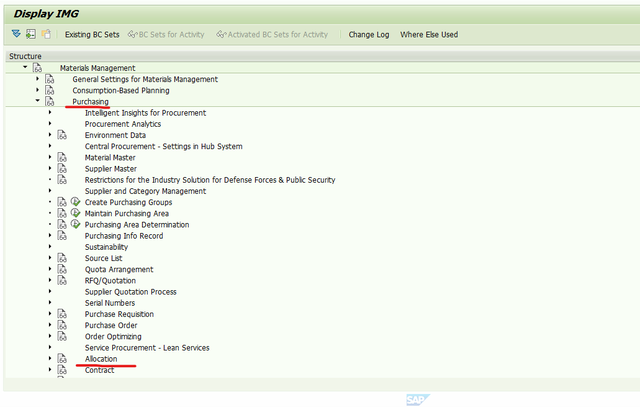Select Order Optimizing tree item
Screen dimensions: 640x407
click(113, 336)
